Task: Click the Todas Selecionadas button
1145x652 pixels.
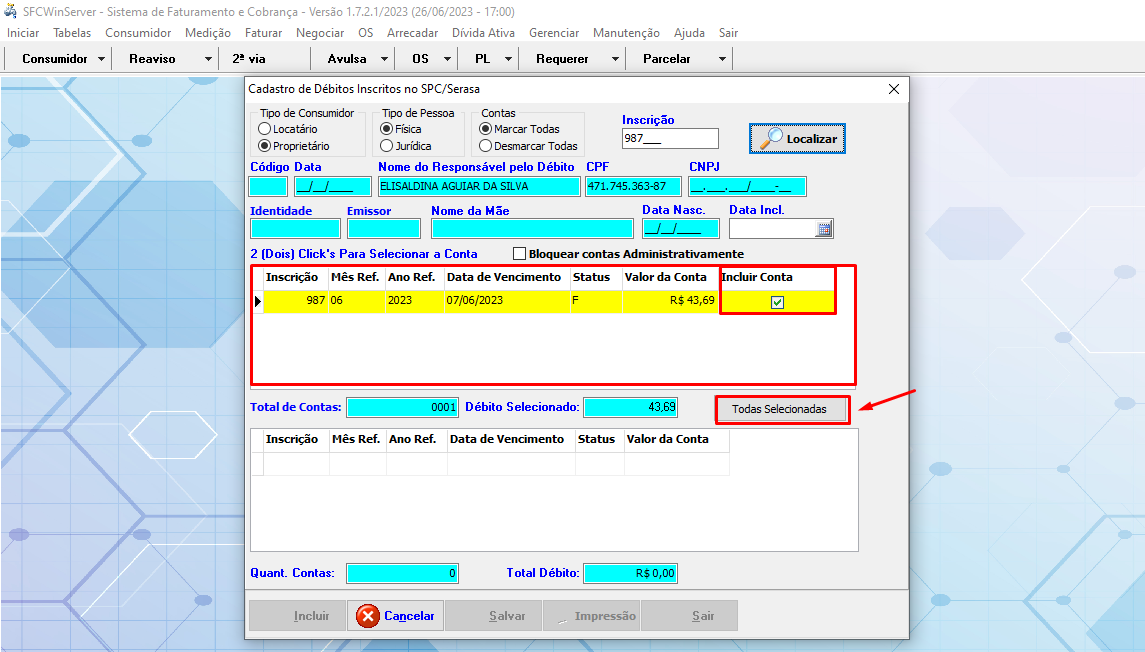Action: point(779,409)
